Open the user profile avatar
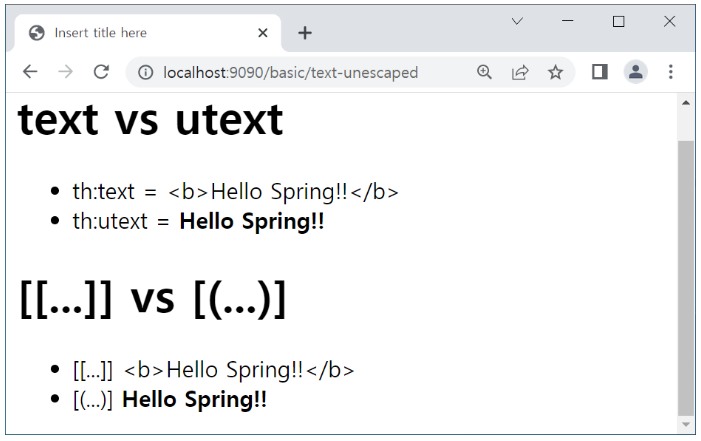The width and height of the screenshot is (701, 441). 635,72
